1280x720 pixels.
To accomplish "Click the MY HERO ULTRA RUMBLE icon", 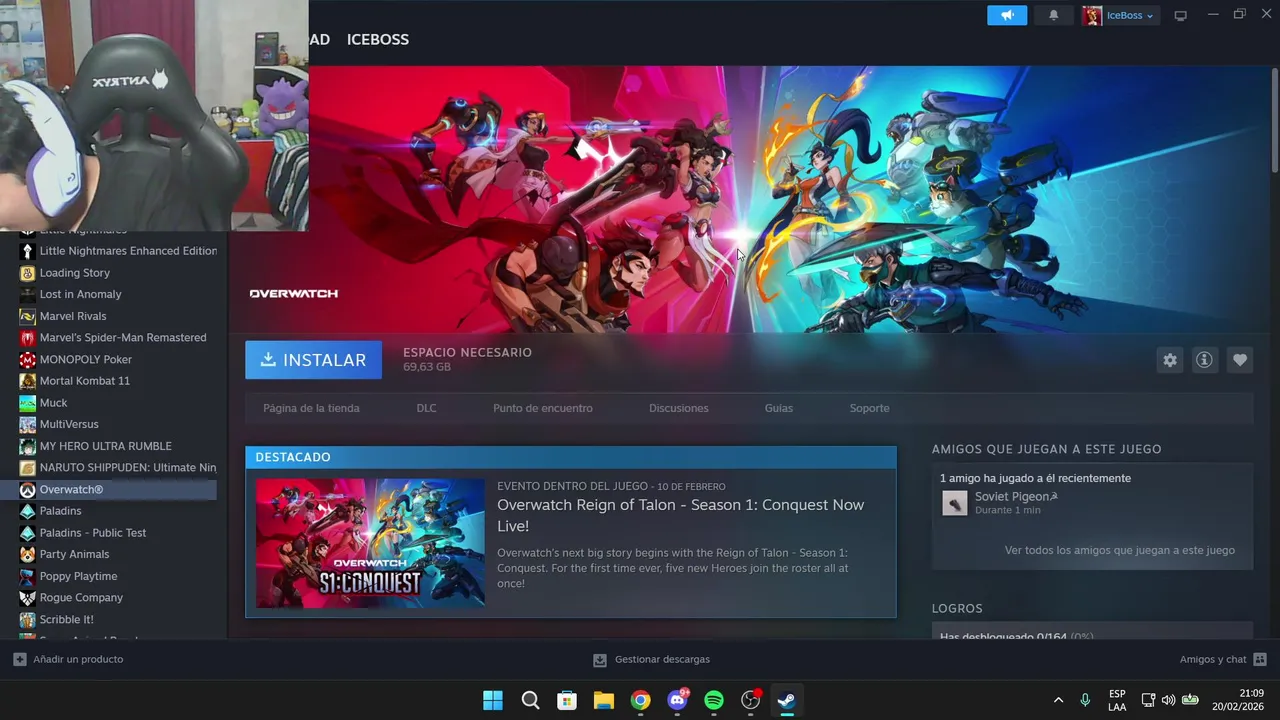I will 28,446.
